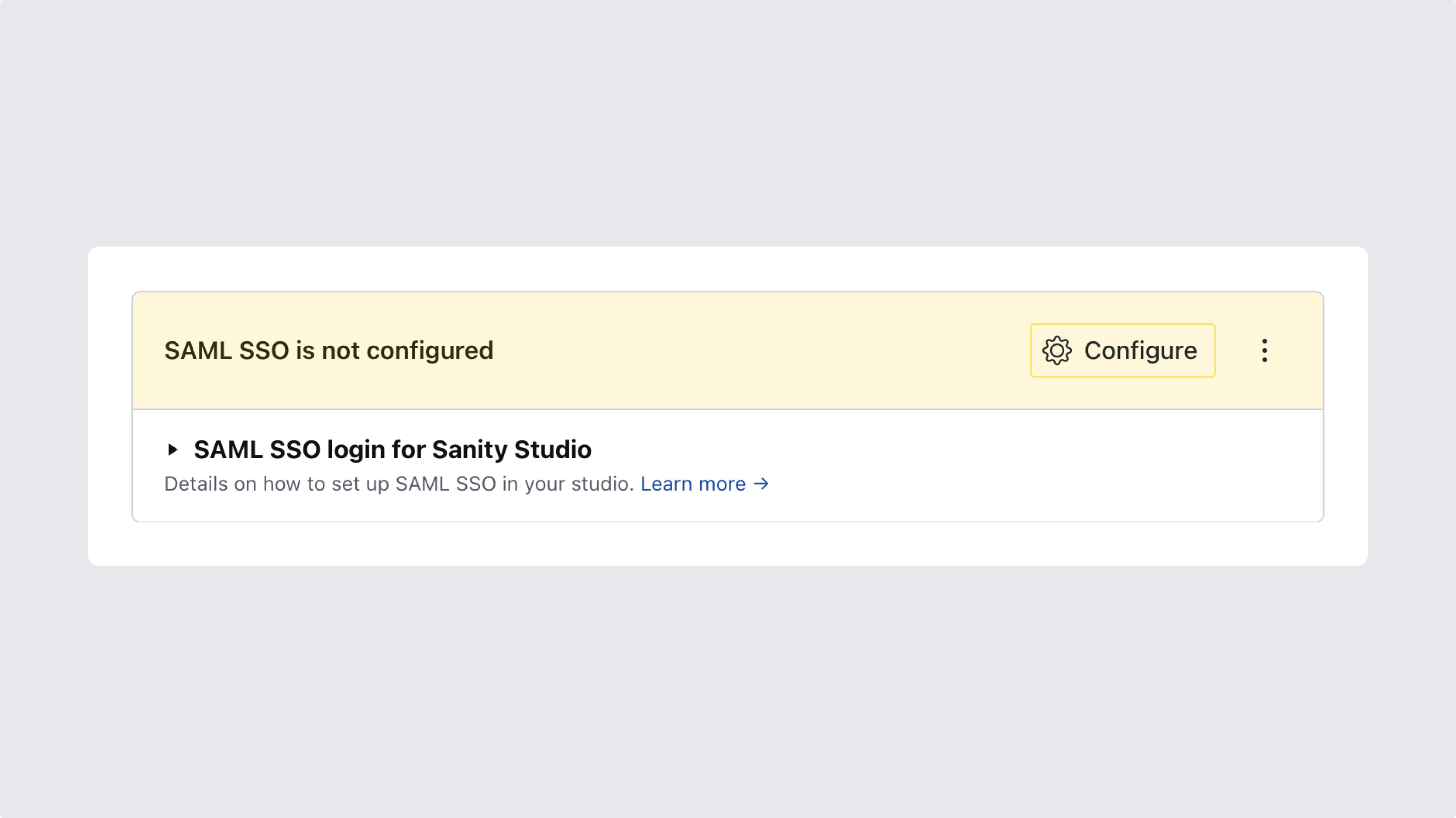Click the words Sanity Studio in the heading
Screen dimensions: 1456x818
(x=511, y=450)
